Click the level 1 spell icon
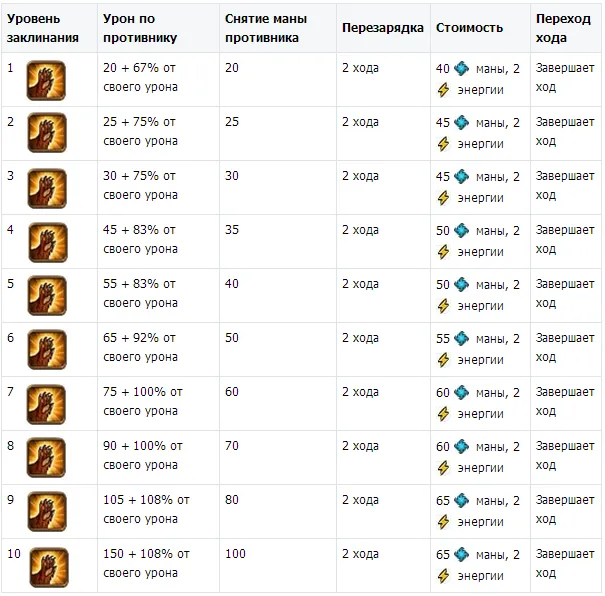This screenshot has width=605, height=596. [47, 80]
